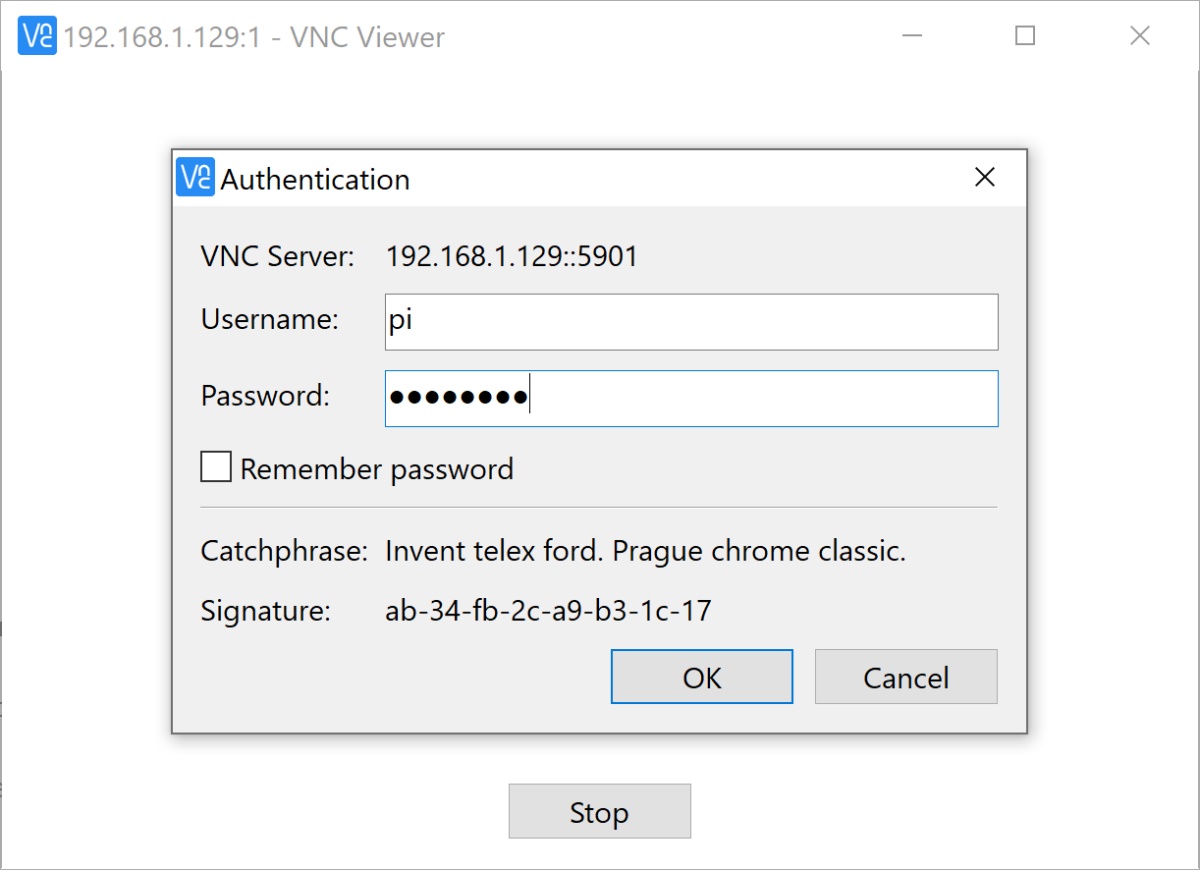Screen dimensions: 1200x870
Task: Click the Remember password label text
Action: coord(380,467)
